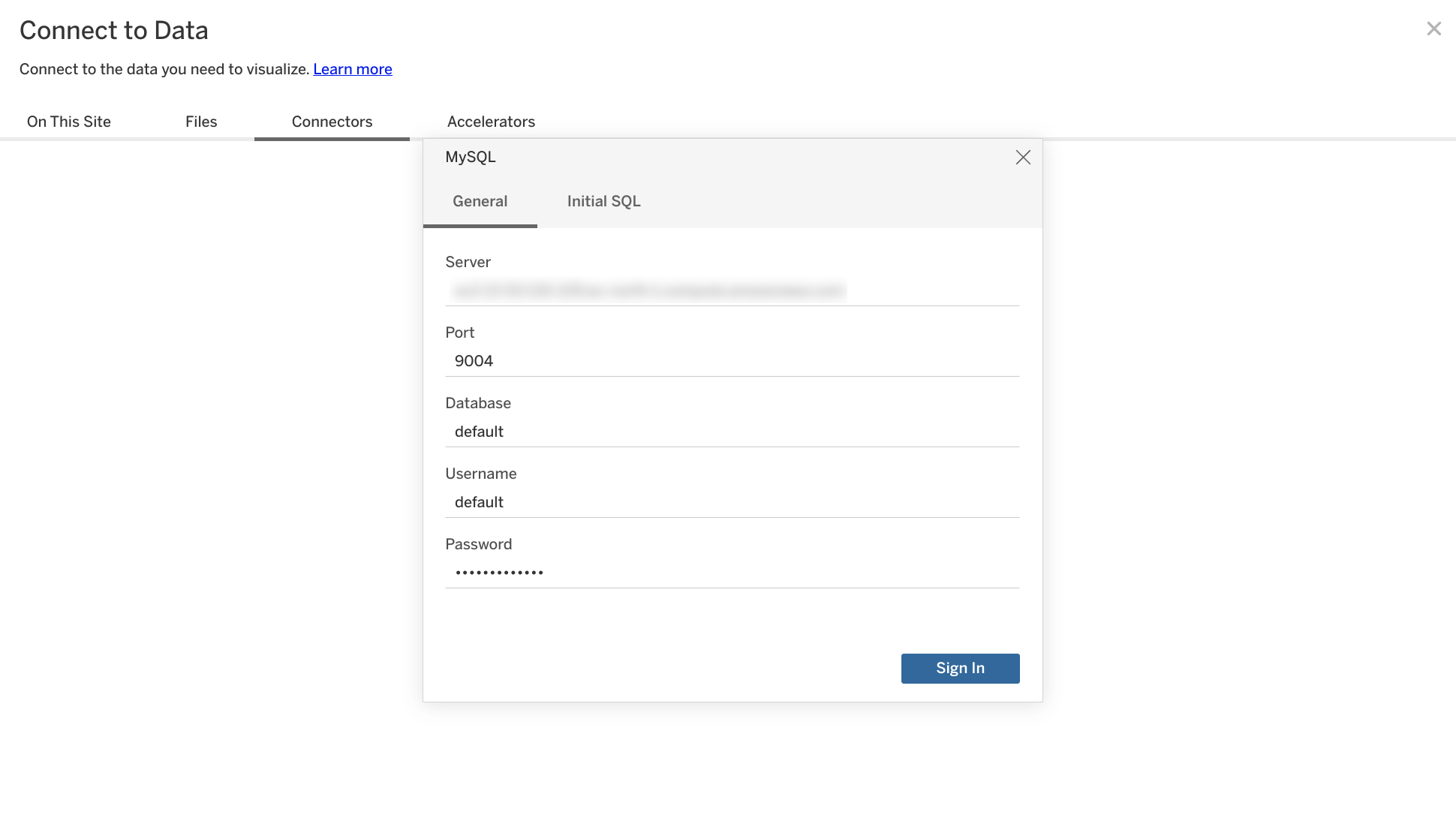View the Accelerators tab
The image size is (1456, 836).
point(491,121)
